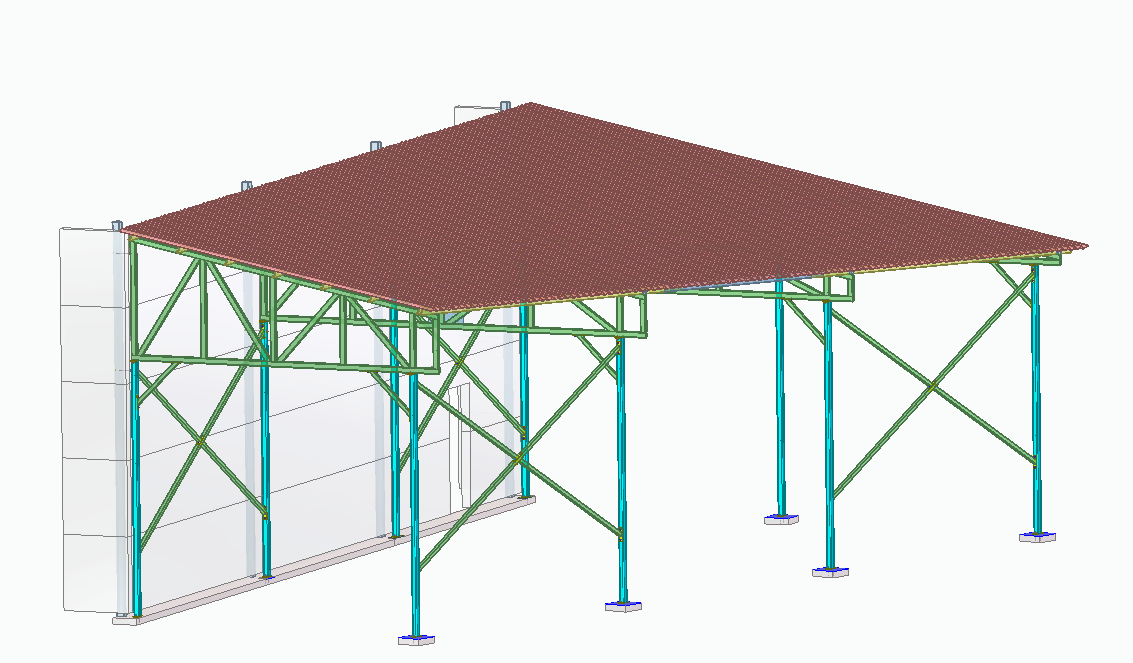Click the third lifting lug from the left
The image size is (1133, 663).
(376, 147)
